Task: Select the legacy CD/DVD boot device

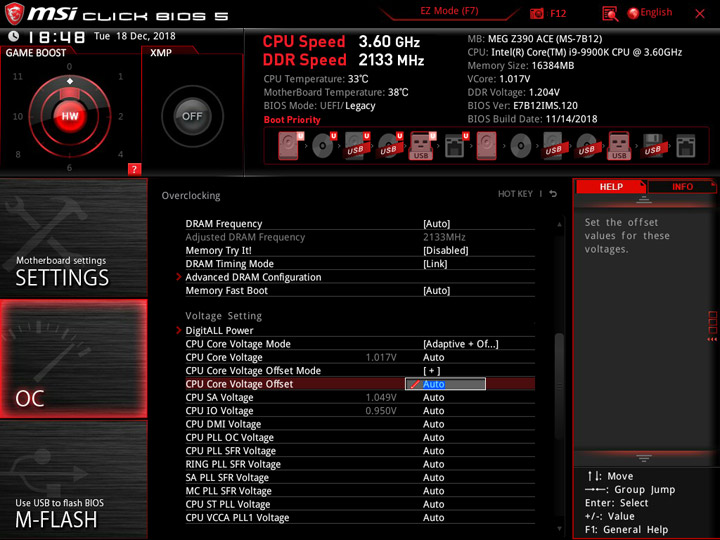Action: click(521, 146)
